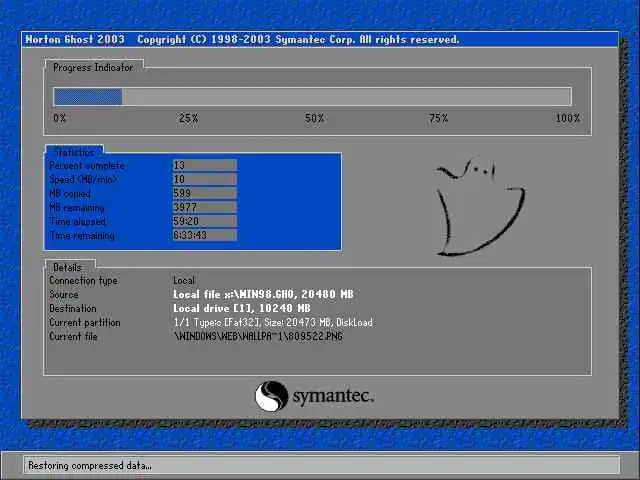Click the Speed (MB/min) label

pyautogui.click(x=83, y=180)
